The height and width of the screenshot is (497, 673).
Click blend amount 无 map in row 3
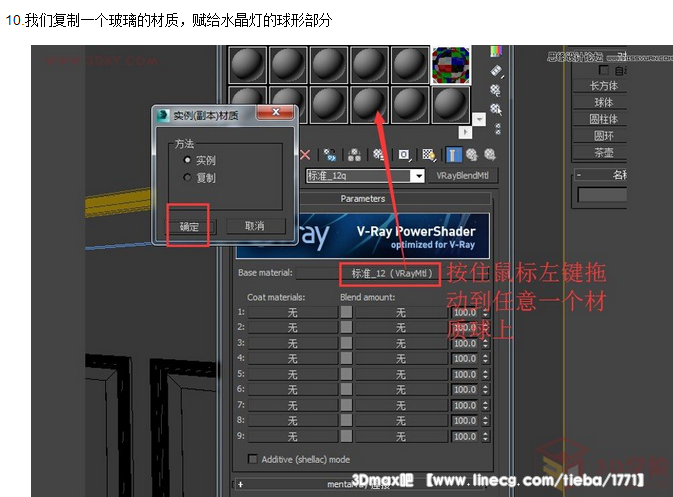[401, 343]
